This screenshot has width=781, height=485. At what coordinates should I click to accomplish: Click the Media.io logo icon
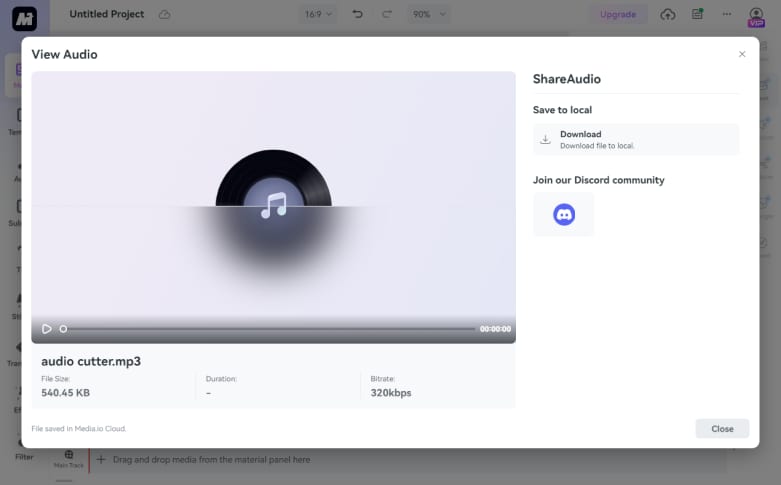point(25,16)
